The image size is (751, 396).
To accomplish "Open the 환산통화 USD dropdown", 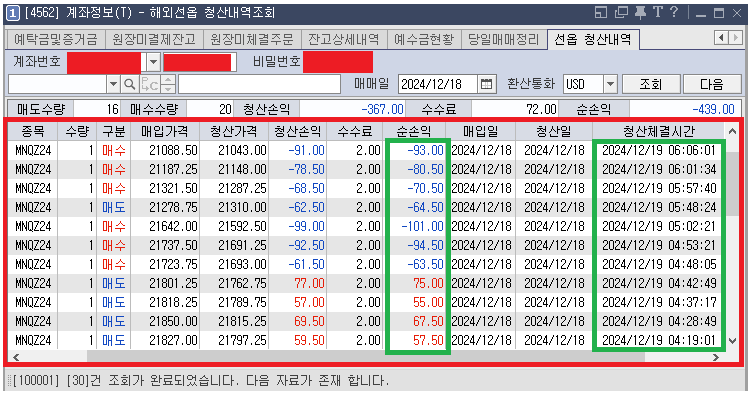I will [x=610, y=85].
